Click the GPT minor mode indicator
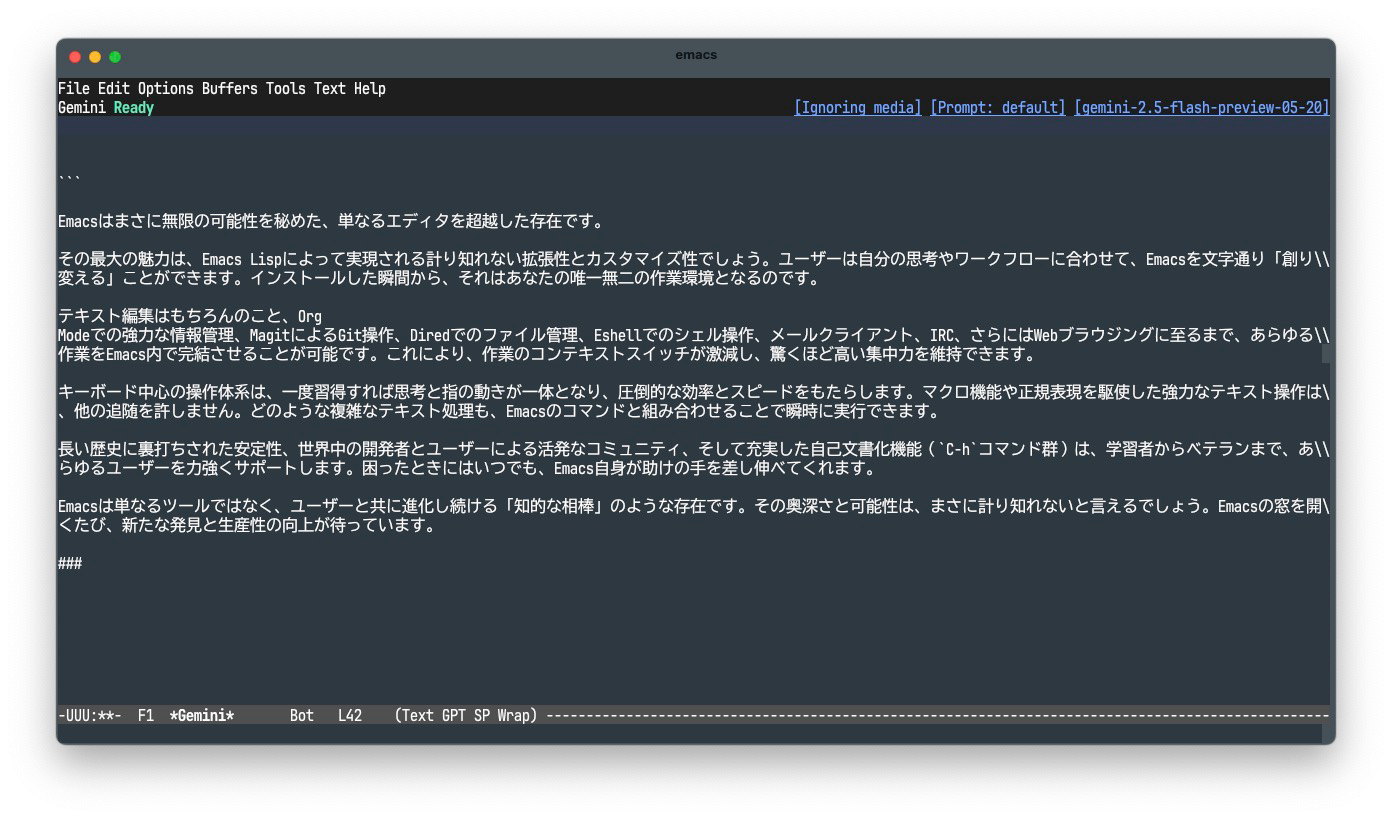 point(454,716)
